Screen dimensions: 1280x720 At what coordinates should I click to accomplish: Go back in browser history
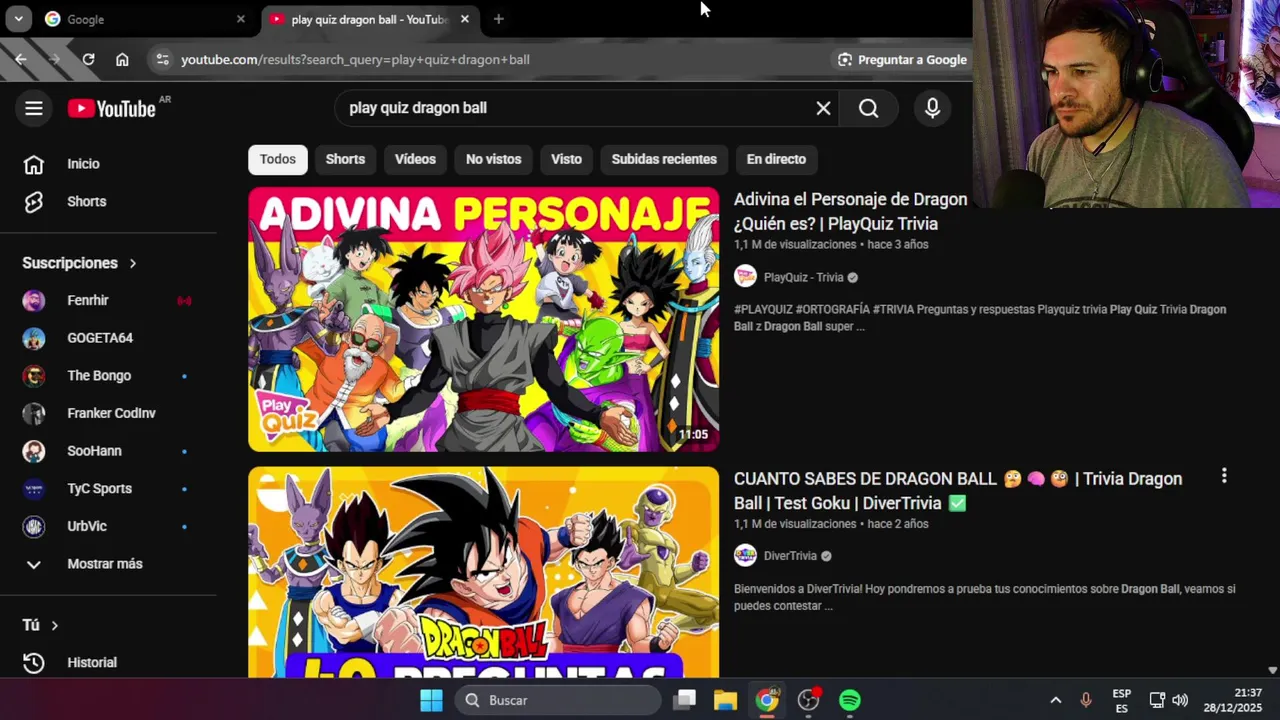tap(21, 60)
